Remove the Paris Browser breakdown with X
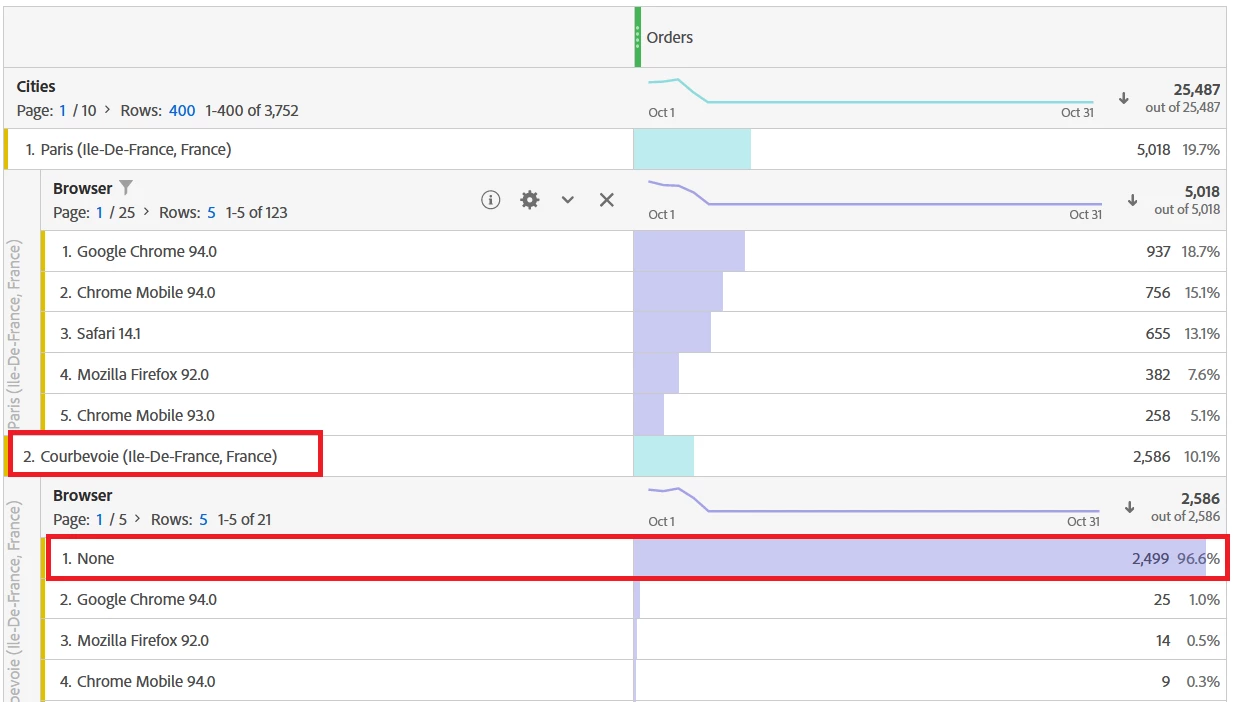 click(x=606, y=200)
